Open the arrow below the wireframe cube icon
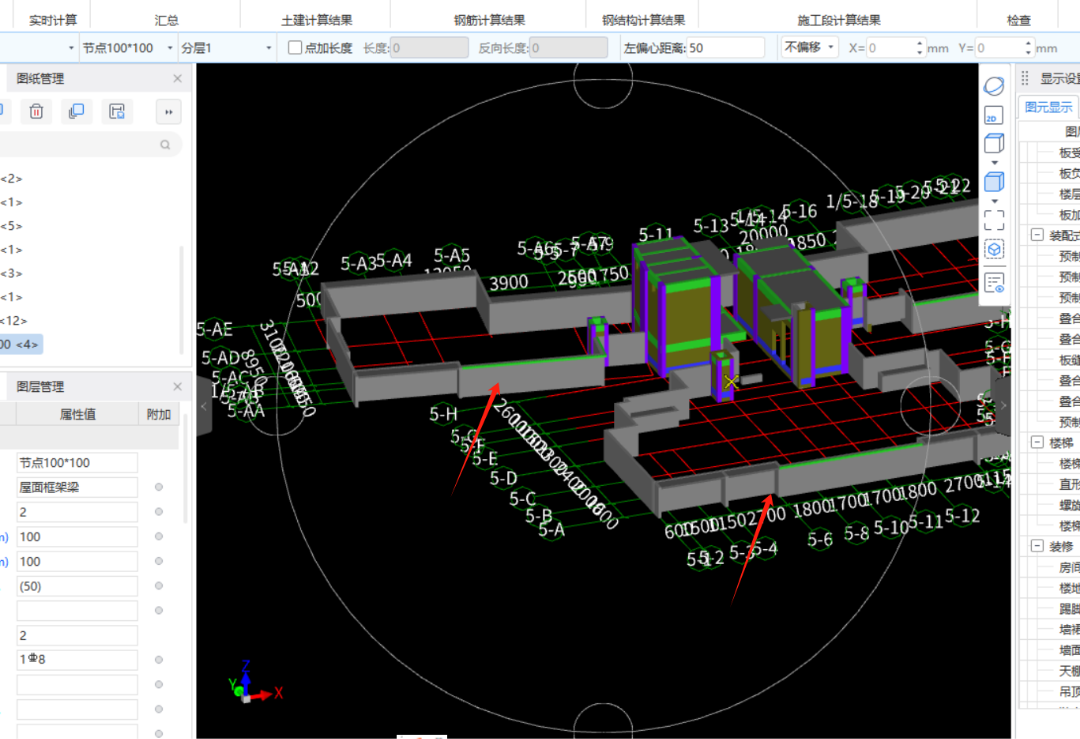Viewport: 1080px width, 739px height. [994, 163]
